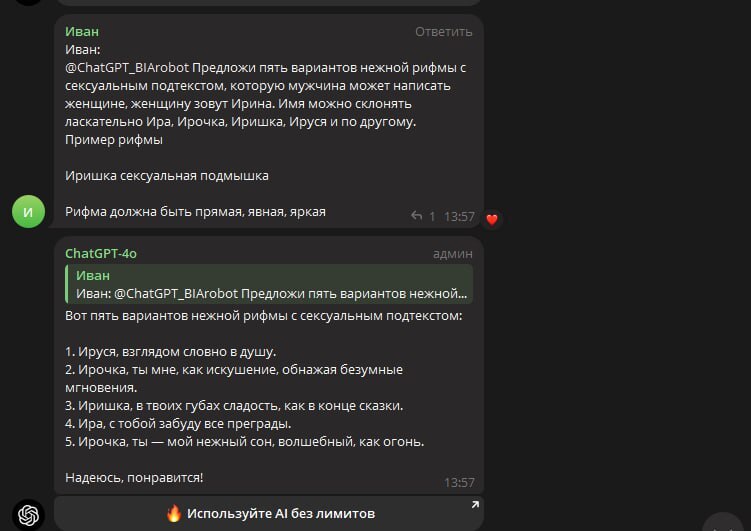This screenshot has width=751, height=531.
Task: Click the fire emoji on the bot button
Action: (x=174, y=514)
